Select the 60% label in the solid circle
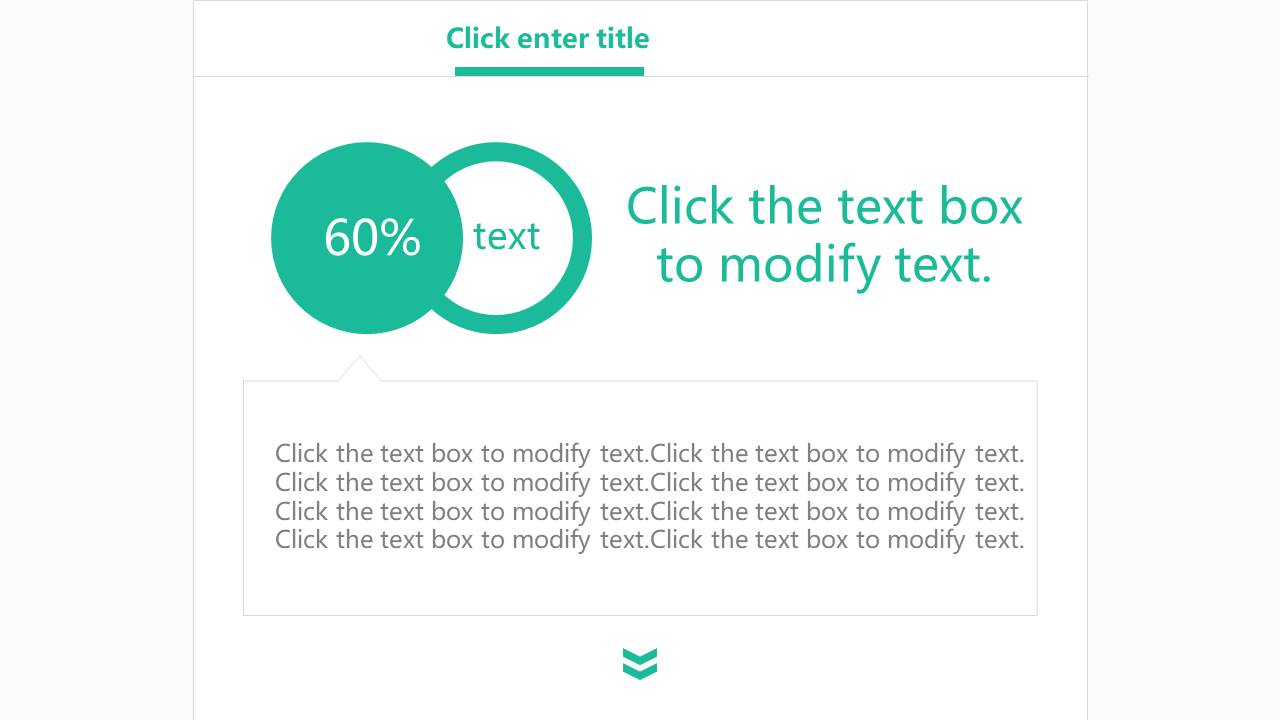The height and width of the screenshot is (720, 1280). (x=372, y=238)
